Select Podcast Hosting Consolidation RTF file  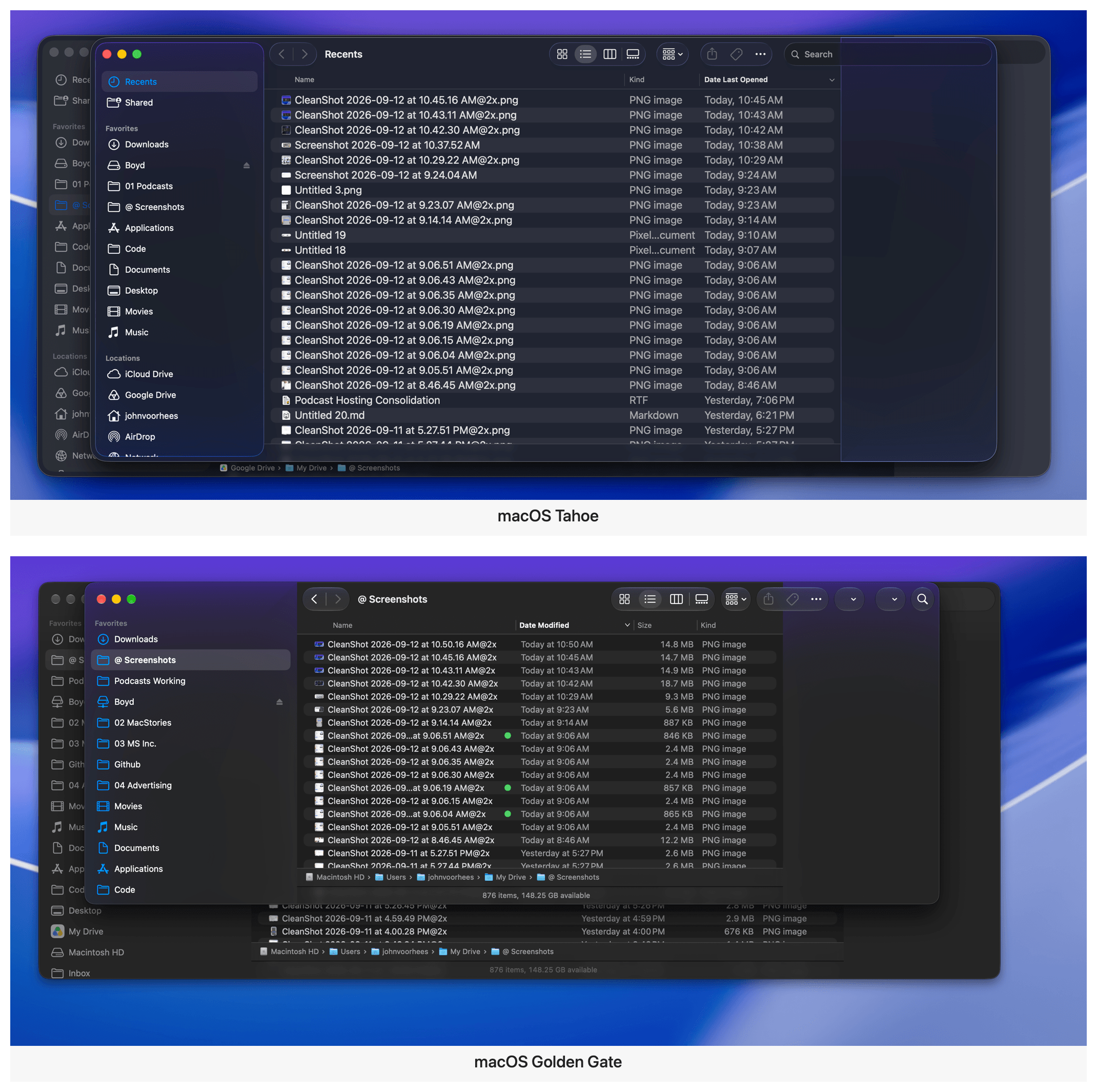[x=553, y=400]
